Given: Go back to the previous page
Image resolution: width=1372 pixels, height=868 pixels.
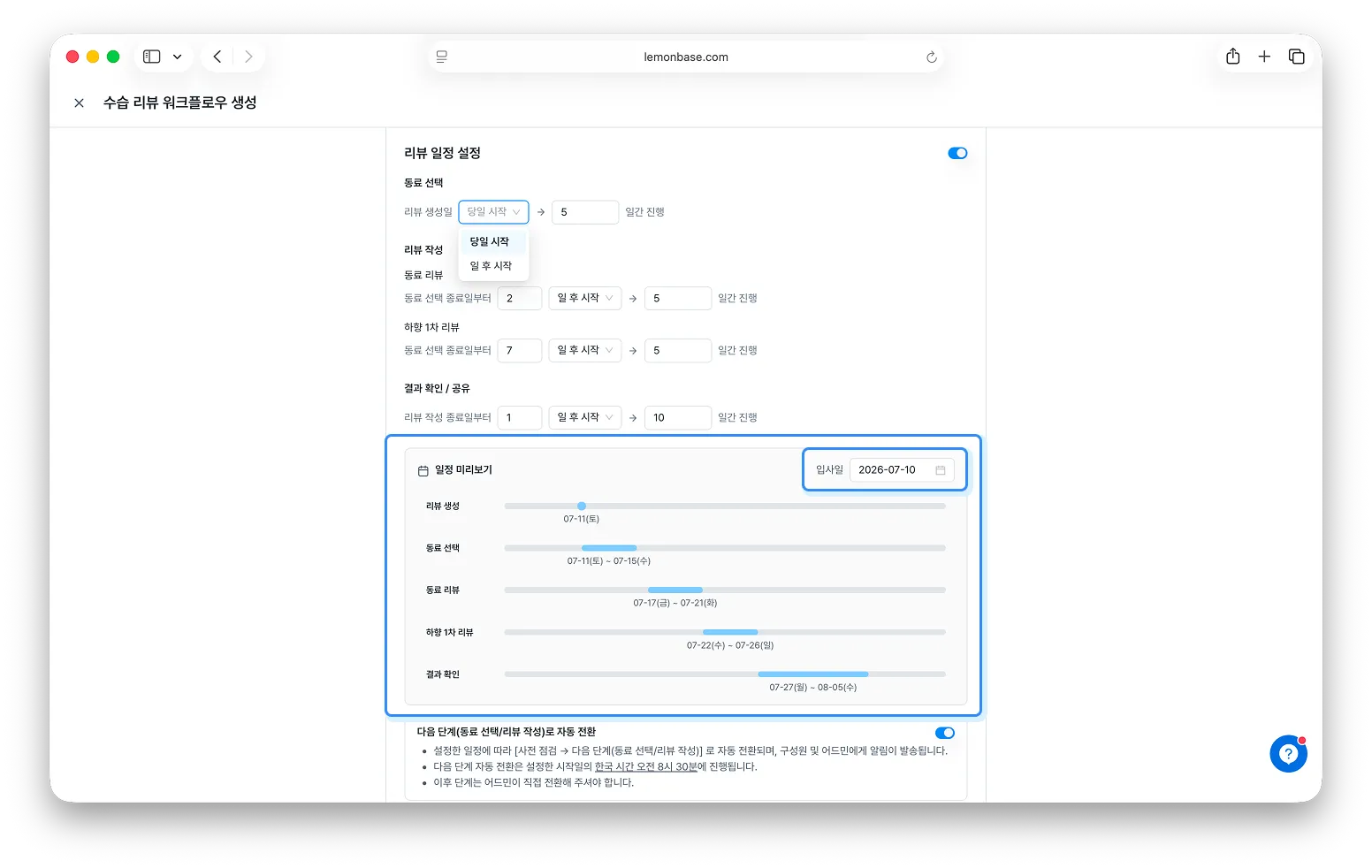Looking at the screenshot, I should [217, 57].
